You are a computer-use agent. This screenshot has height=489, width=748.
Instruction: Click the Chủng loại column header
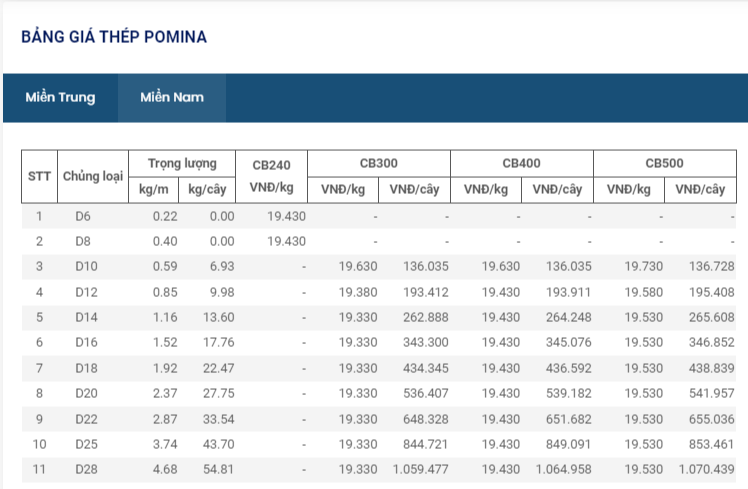pos(93,176)
